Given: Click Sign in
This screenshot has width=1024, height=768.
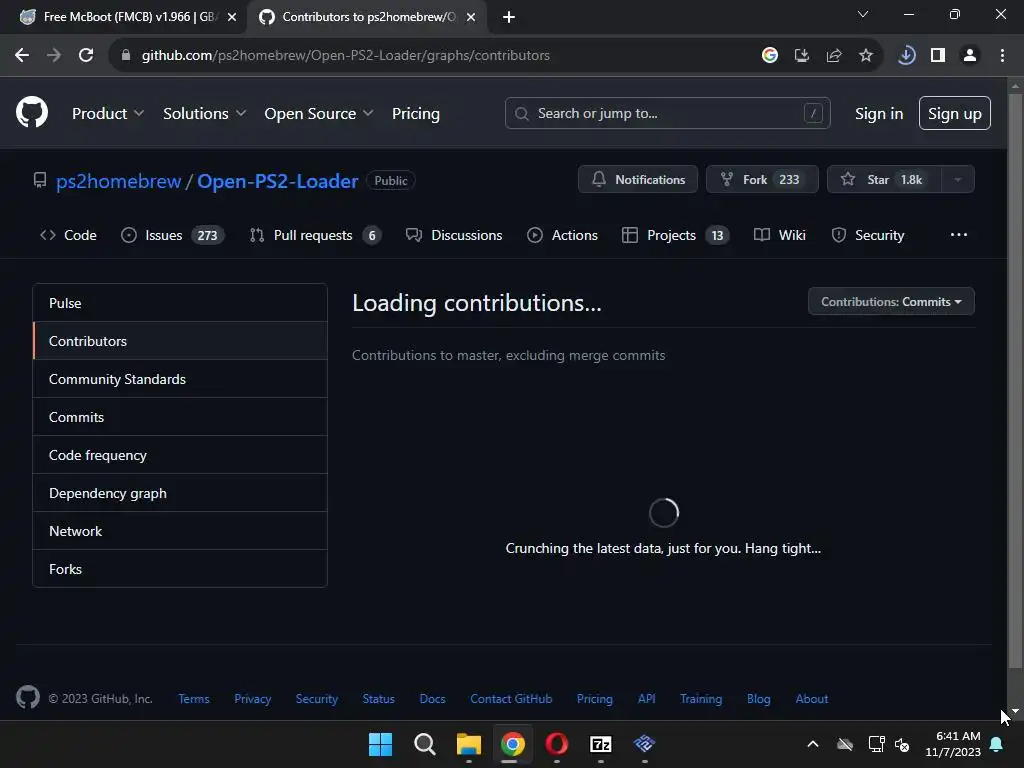Looking at the screenshot, I should (x=879, y=113).
